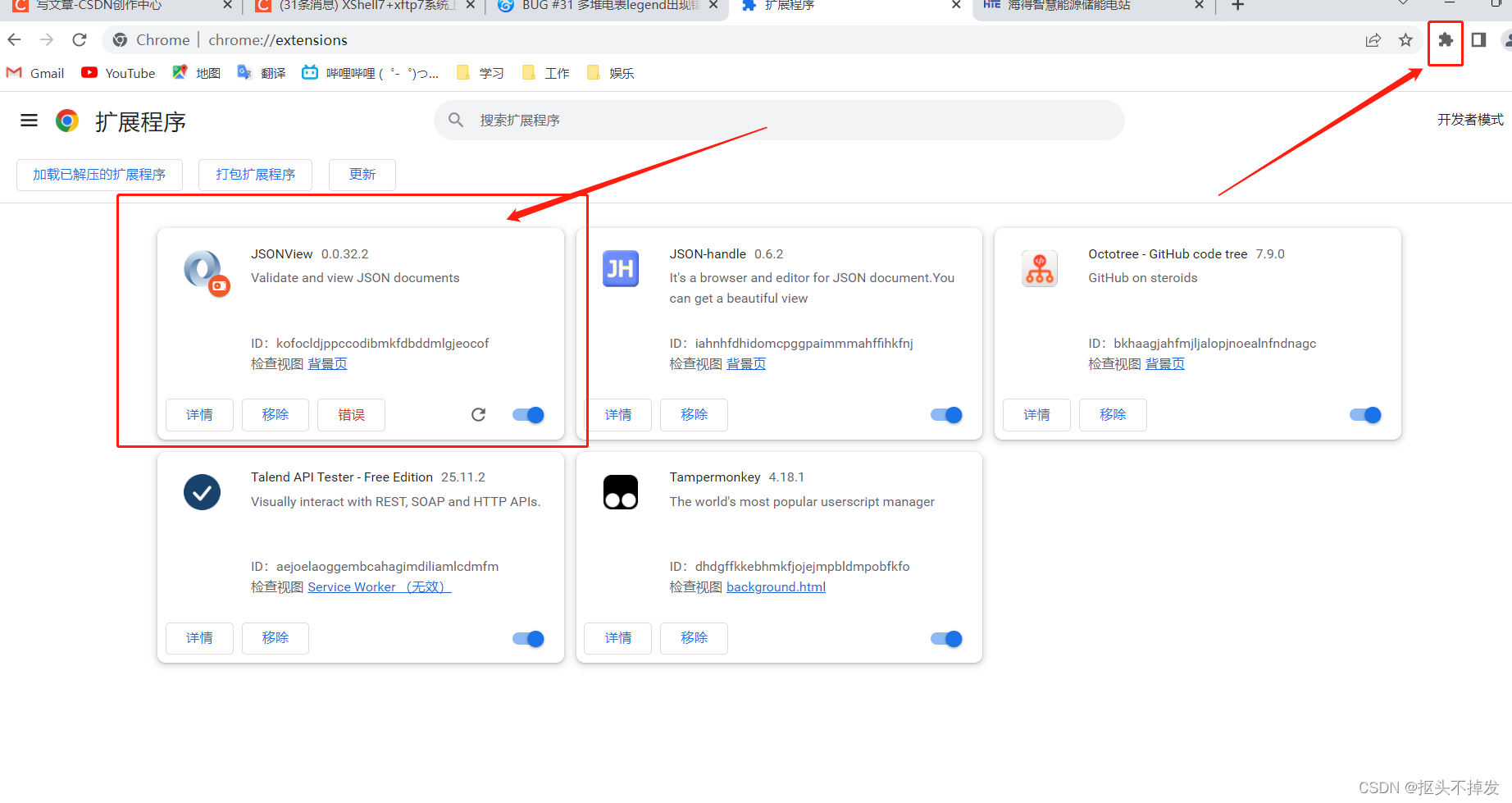Open 详情 details for JSONView
1512x803 pixels.
point(199,415)
